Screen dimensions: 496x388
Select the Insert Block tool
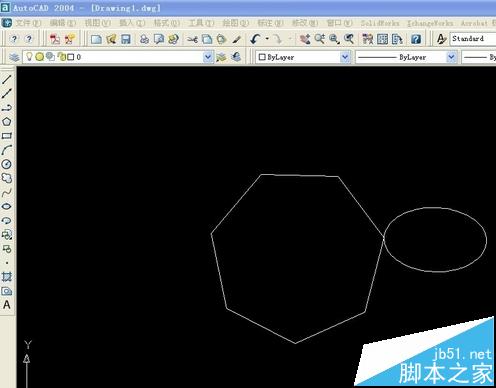7,235
